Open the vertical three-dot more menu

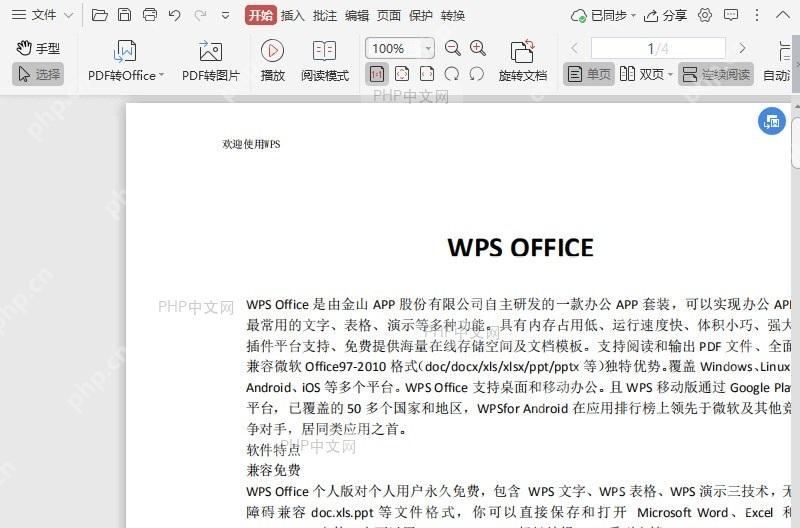tap(757, 15)
